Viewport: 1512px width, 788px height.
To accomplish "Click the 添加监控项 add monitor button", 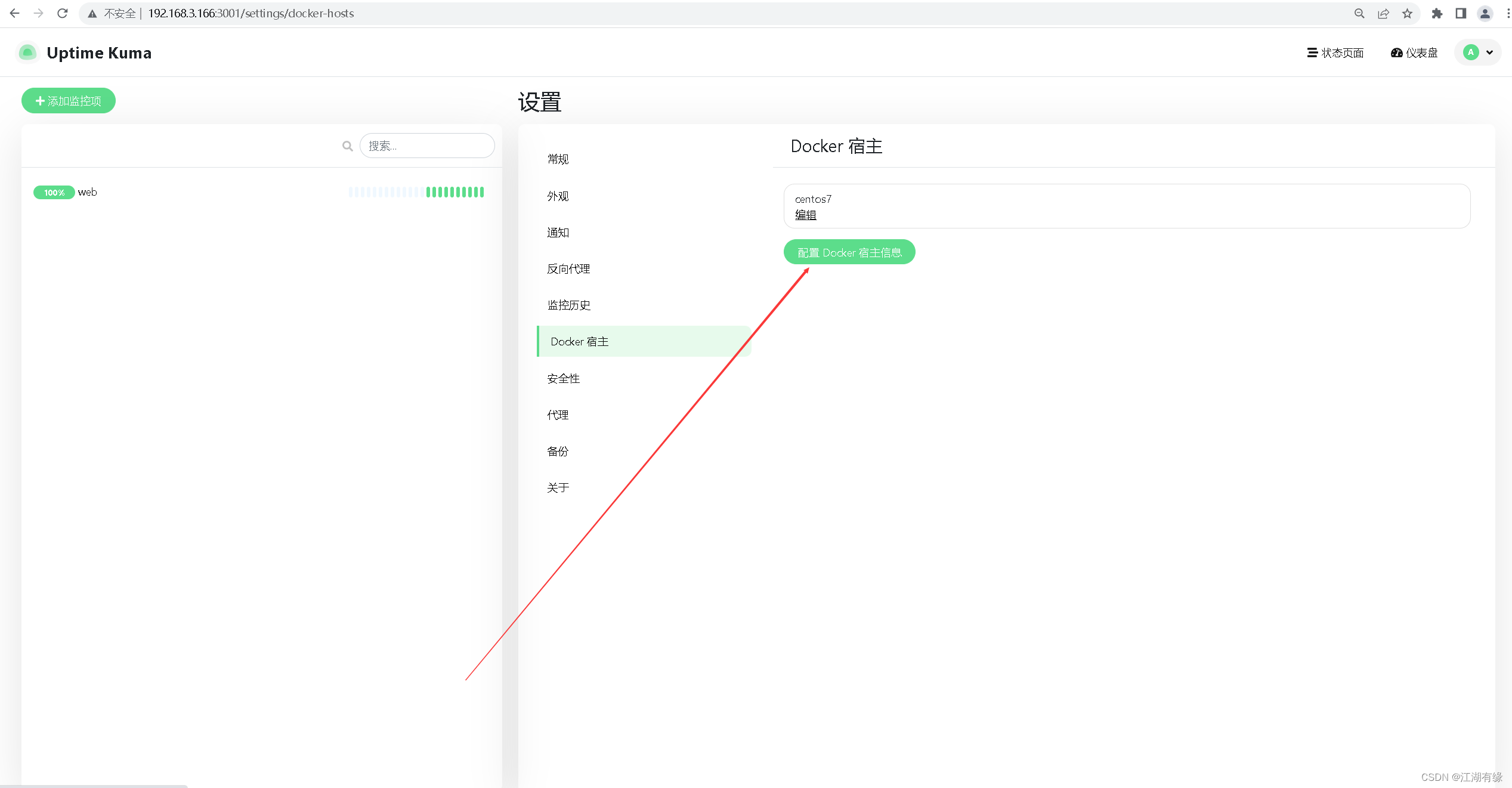I will (x=69, y=101).
